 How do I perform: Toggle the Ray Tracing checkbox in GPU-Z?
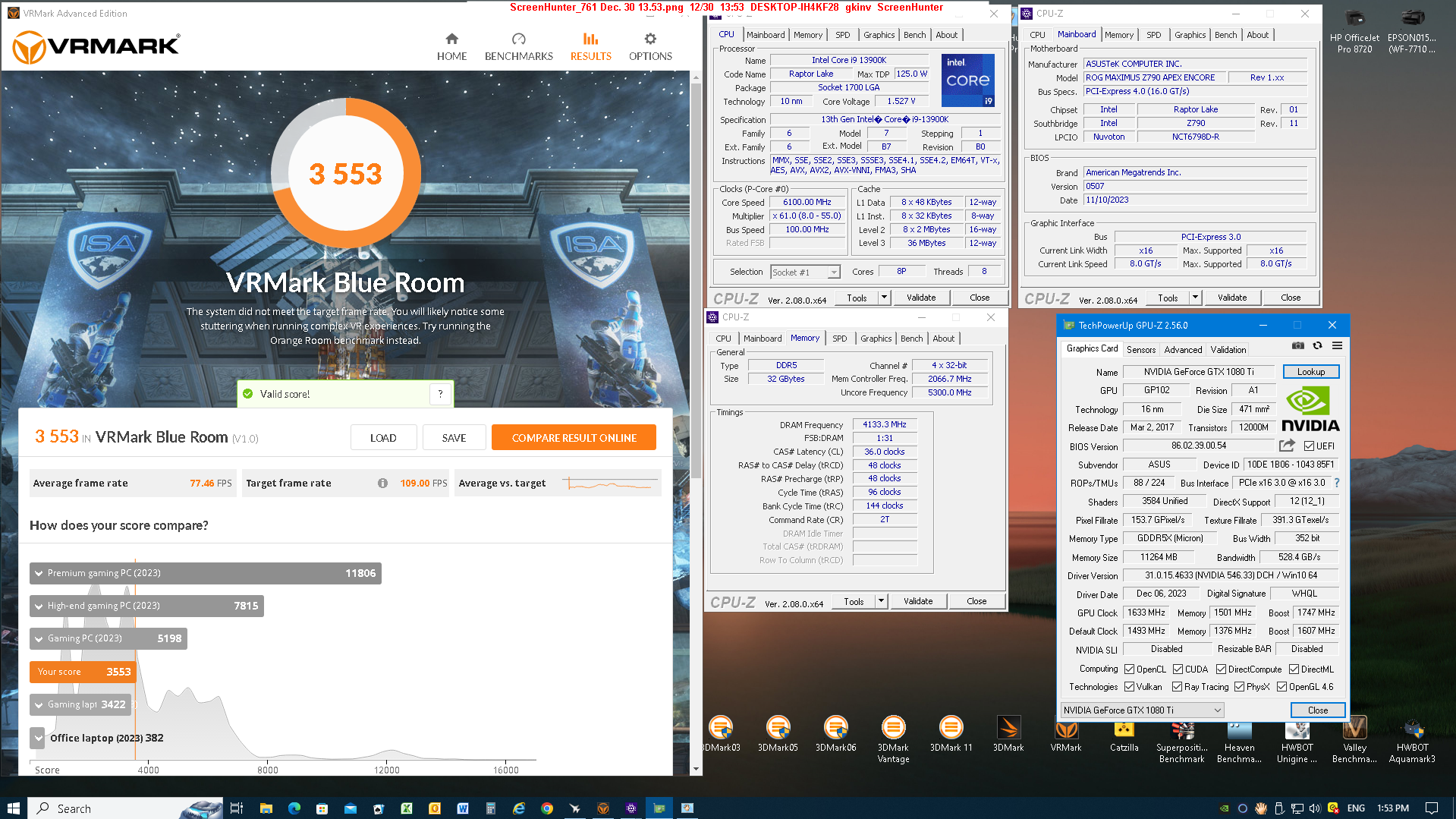(x=1177, y=686)
